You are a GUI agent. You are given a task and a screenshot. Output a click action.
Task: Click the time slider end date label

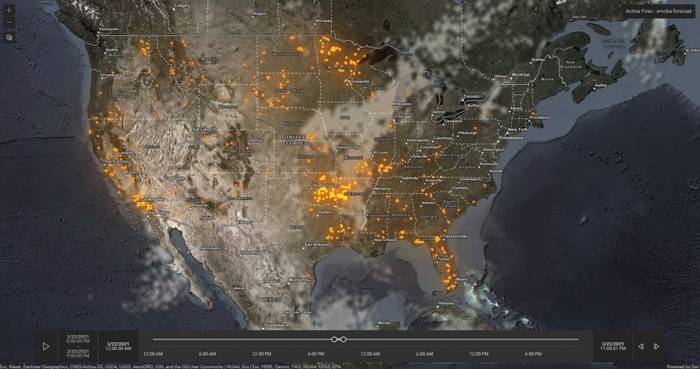613,346
